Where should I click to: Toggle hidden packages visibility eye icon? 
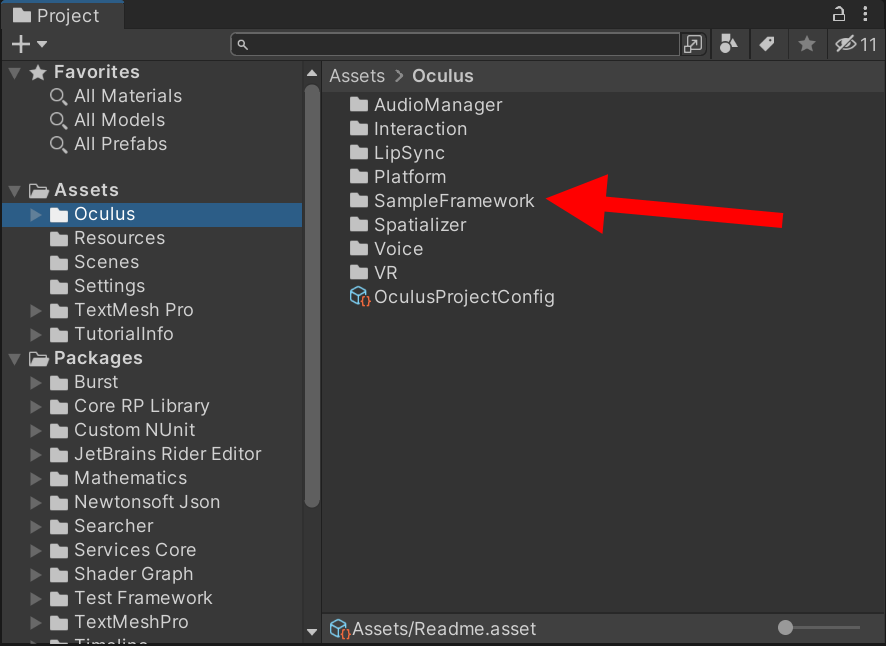855,44
